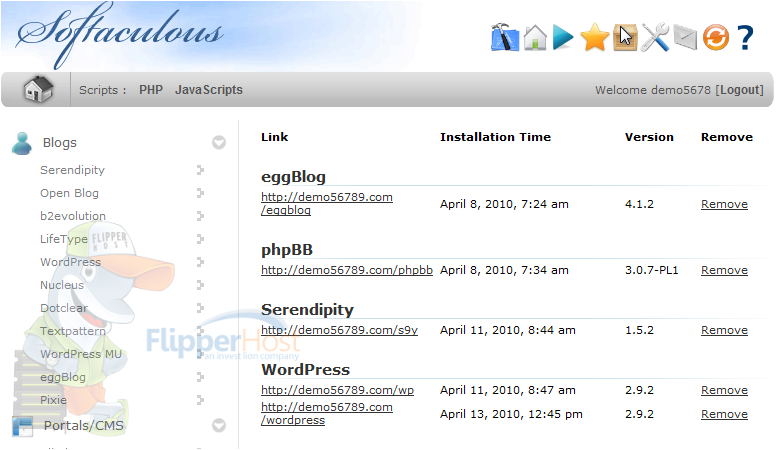This screenshot has width=776, height=450.
Task: Click the WordPress section heading
Action: 305,370
